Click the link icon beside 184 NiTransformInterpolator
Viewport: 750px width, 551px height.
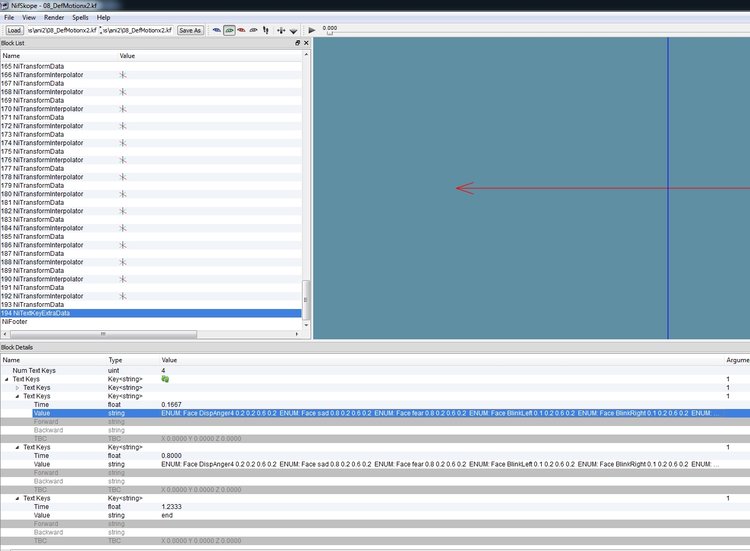tap(123, 228)
